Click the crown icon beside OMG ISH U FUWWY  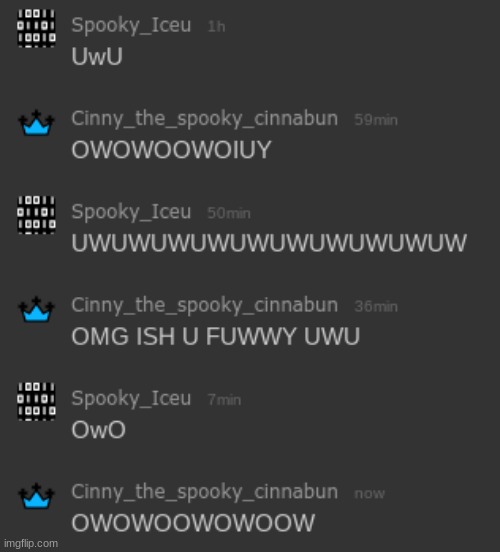[36, 309]
